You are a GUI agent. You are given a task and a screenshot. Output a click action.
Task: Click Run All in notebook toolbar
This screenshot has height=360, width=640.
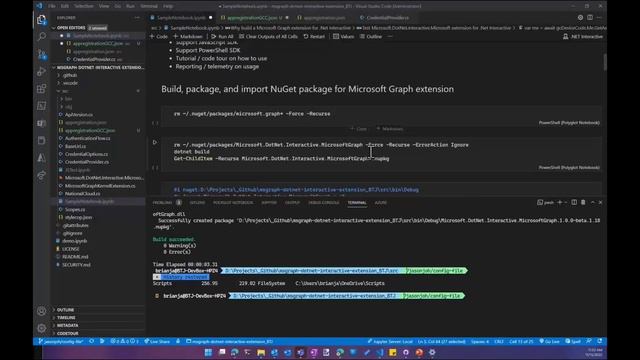click(x=222, y=36)
